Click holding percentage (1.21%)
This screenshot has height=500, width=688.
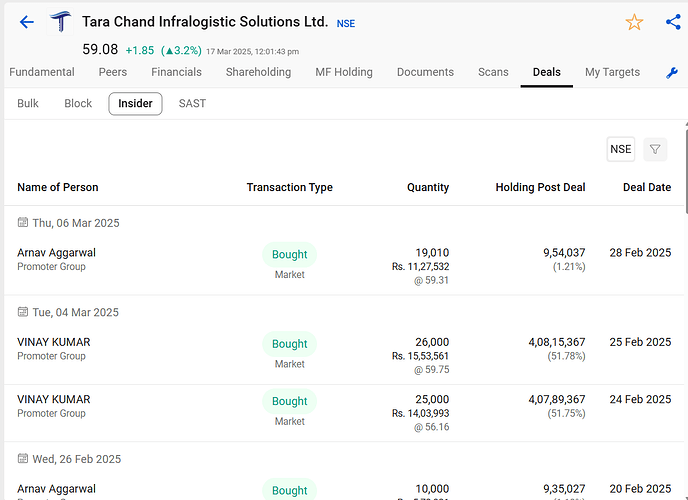(x=569, y=267)
